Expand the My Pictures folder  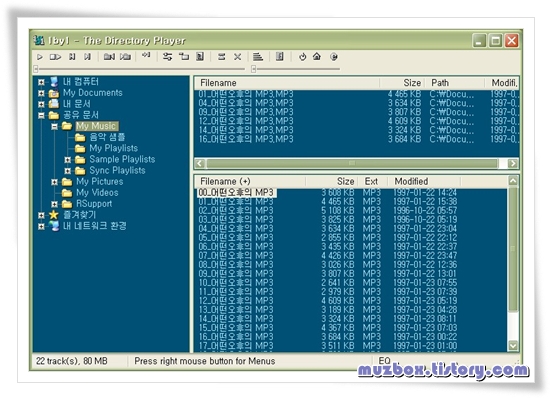pyautogui.click(x=54, y=182)
